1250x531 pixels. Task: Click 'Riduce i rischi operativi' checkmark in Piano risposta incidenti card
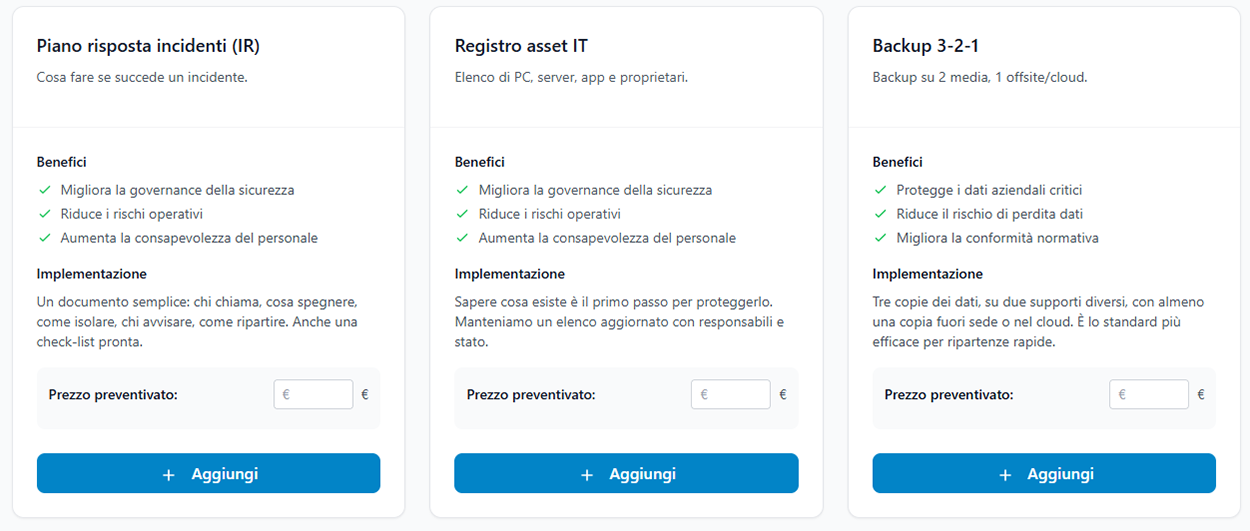click(x=44, y=214)
